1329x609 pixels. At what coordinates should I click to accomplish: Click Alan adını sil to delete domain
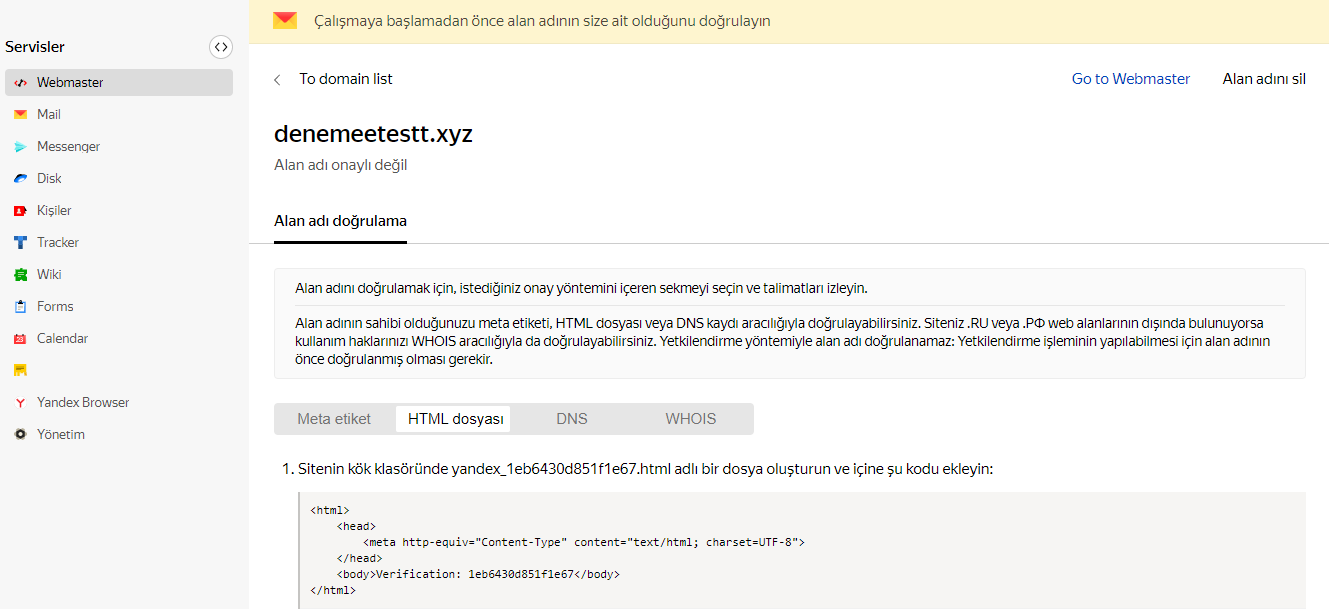point(1264,79)
